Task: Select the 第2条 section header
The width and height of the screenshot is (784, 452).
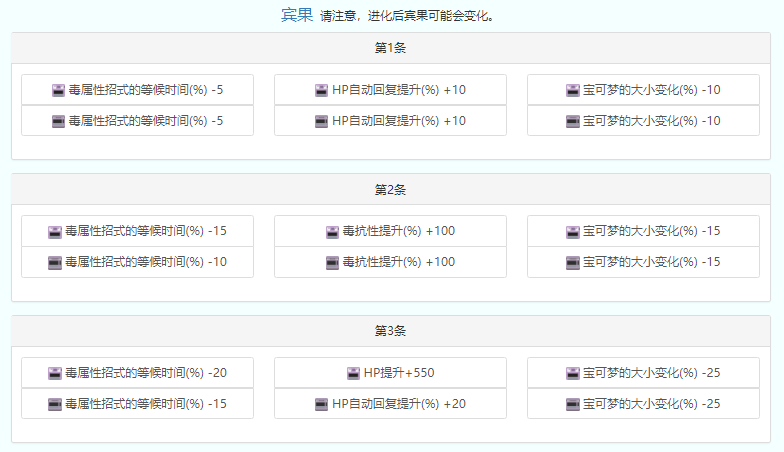Action: (x=390, y=189)
